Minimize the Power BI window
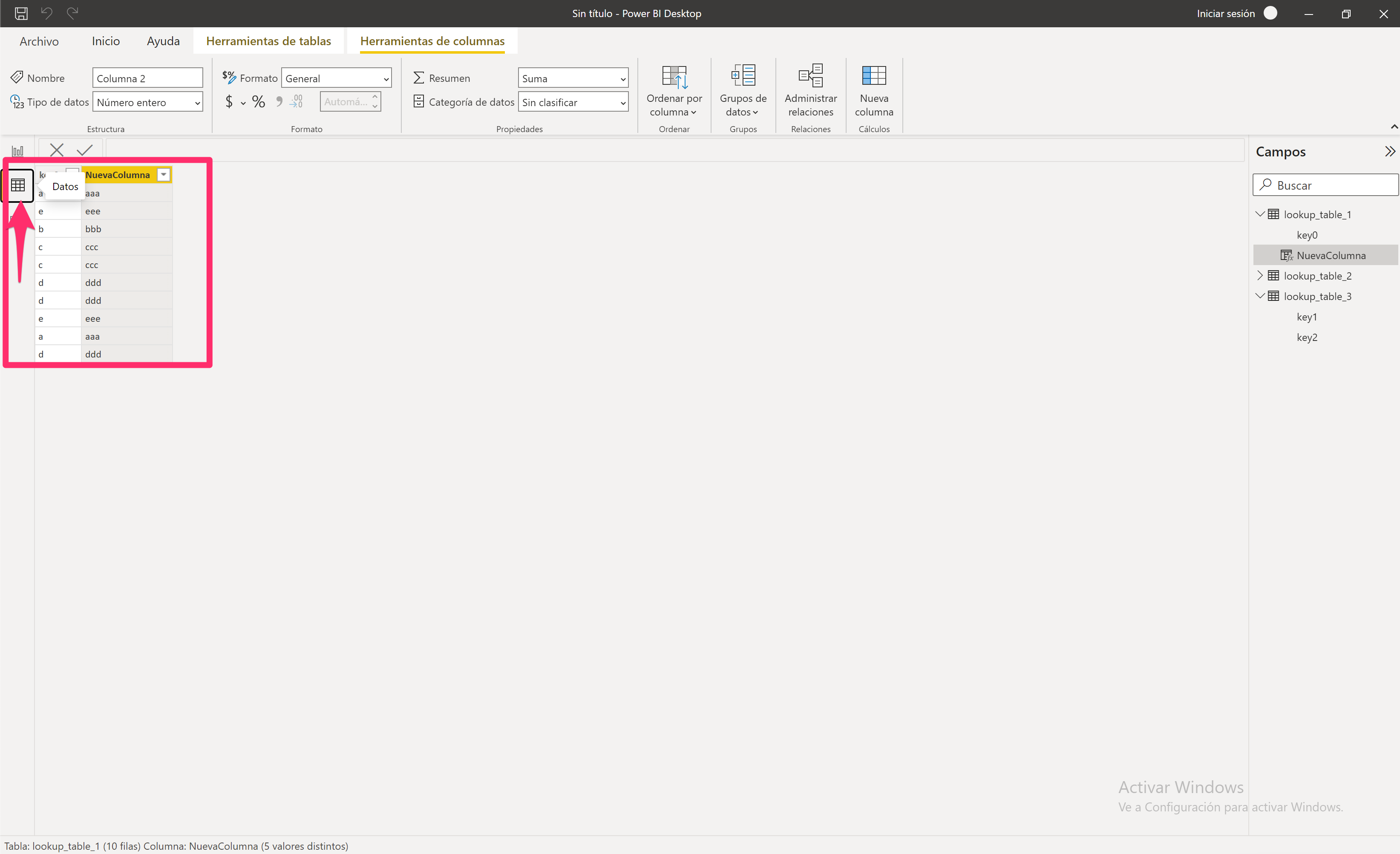The width and height of the screenshot is (1400, 854). click(x=1308, y=13)
